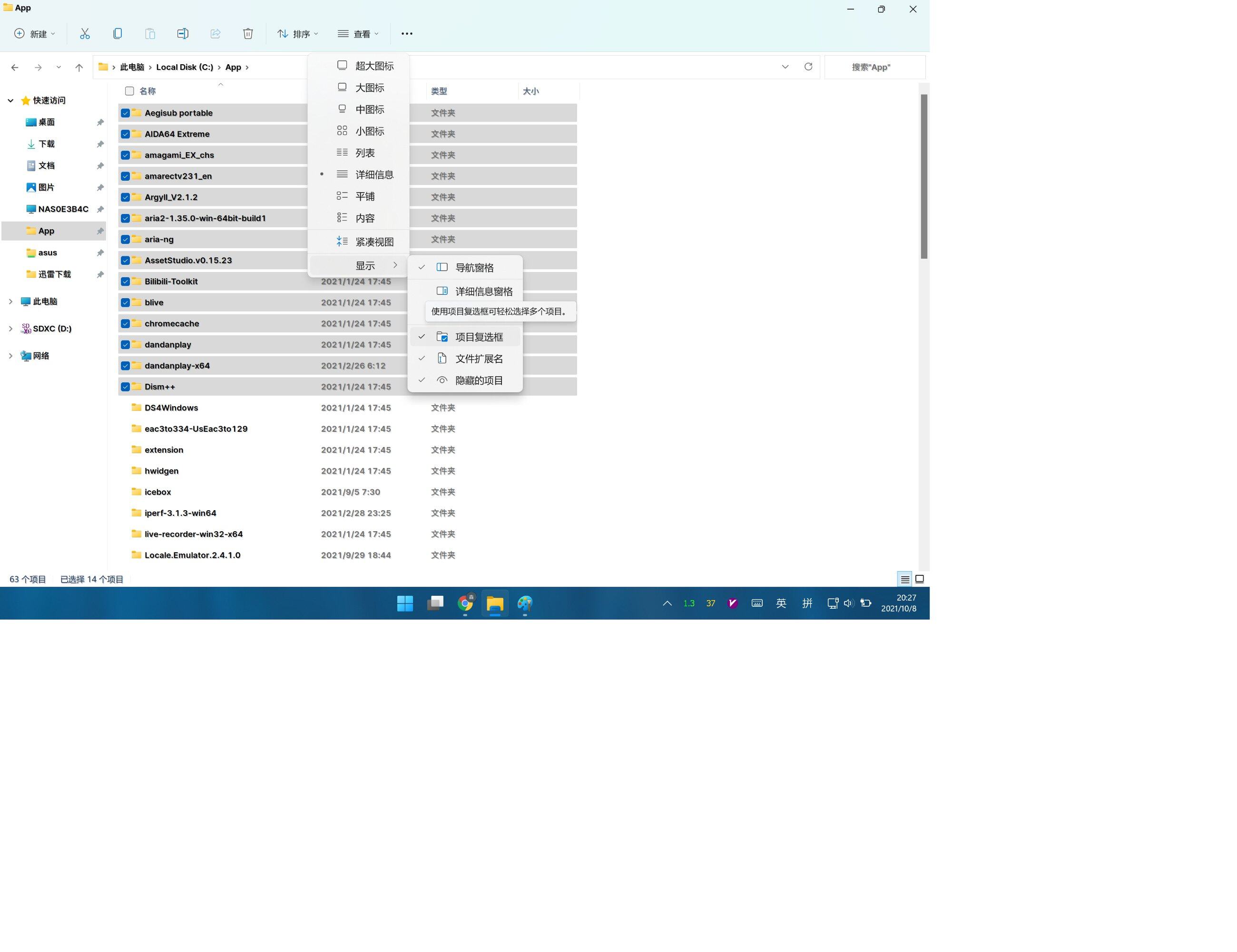Click the volume speaker tray icon

click(x=848, y=603)
